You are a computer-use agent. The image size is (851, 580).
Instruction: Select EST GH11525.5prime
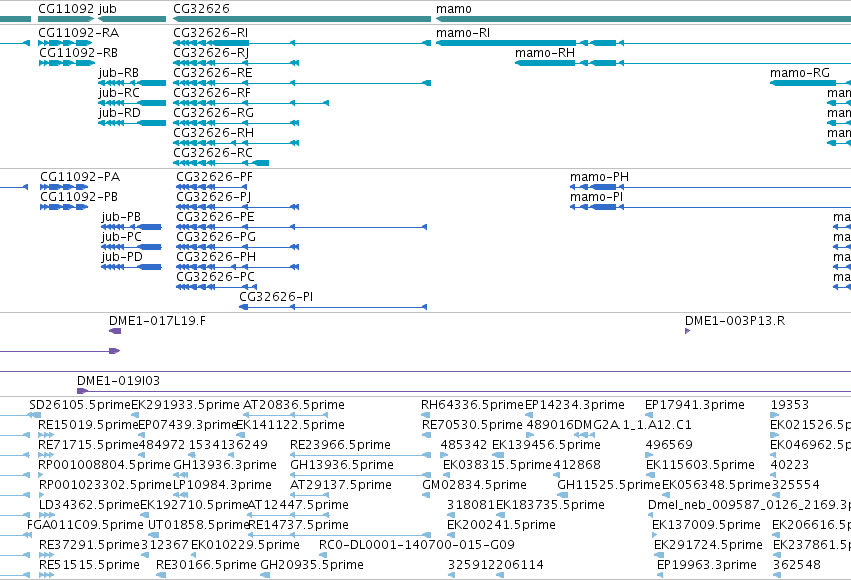pyautogui.click(x=609, y=486)
